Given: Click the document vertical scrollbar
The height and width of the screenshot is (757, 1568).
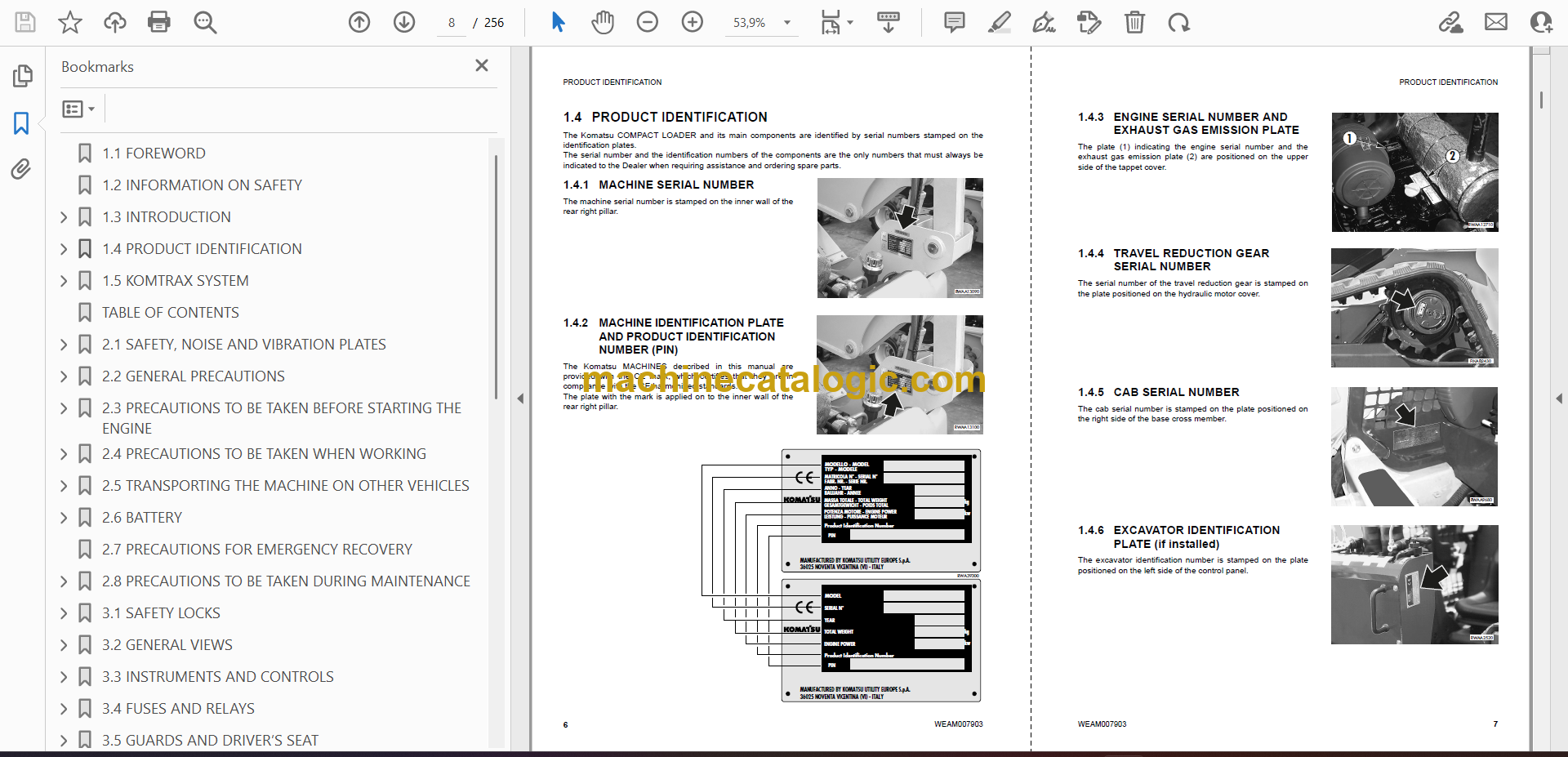Looking at the screenshot, I should [x=1541, y=99].
